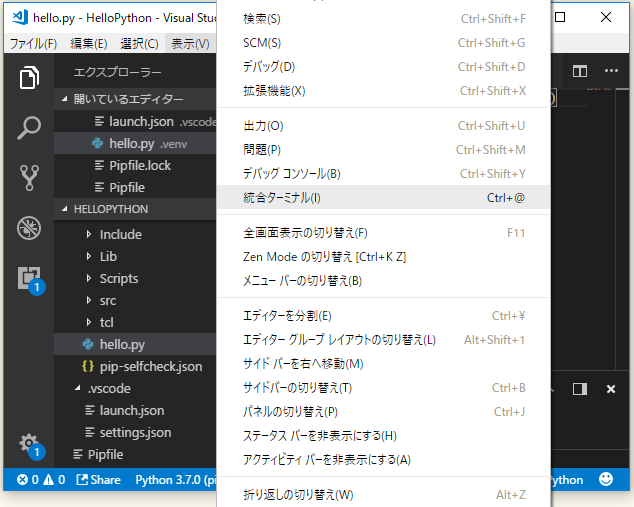Image resolution: width=634 pixels, height=507 pixels.
Task: Choose 統合ターミナル(I) menu entry
Action: pos(383,198)
